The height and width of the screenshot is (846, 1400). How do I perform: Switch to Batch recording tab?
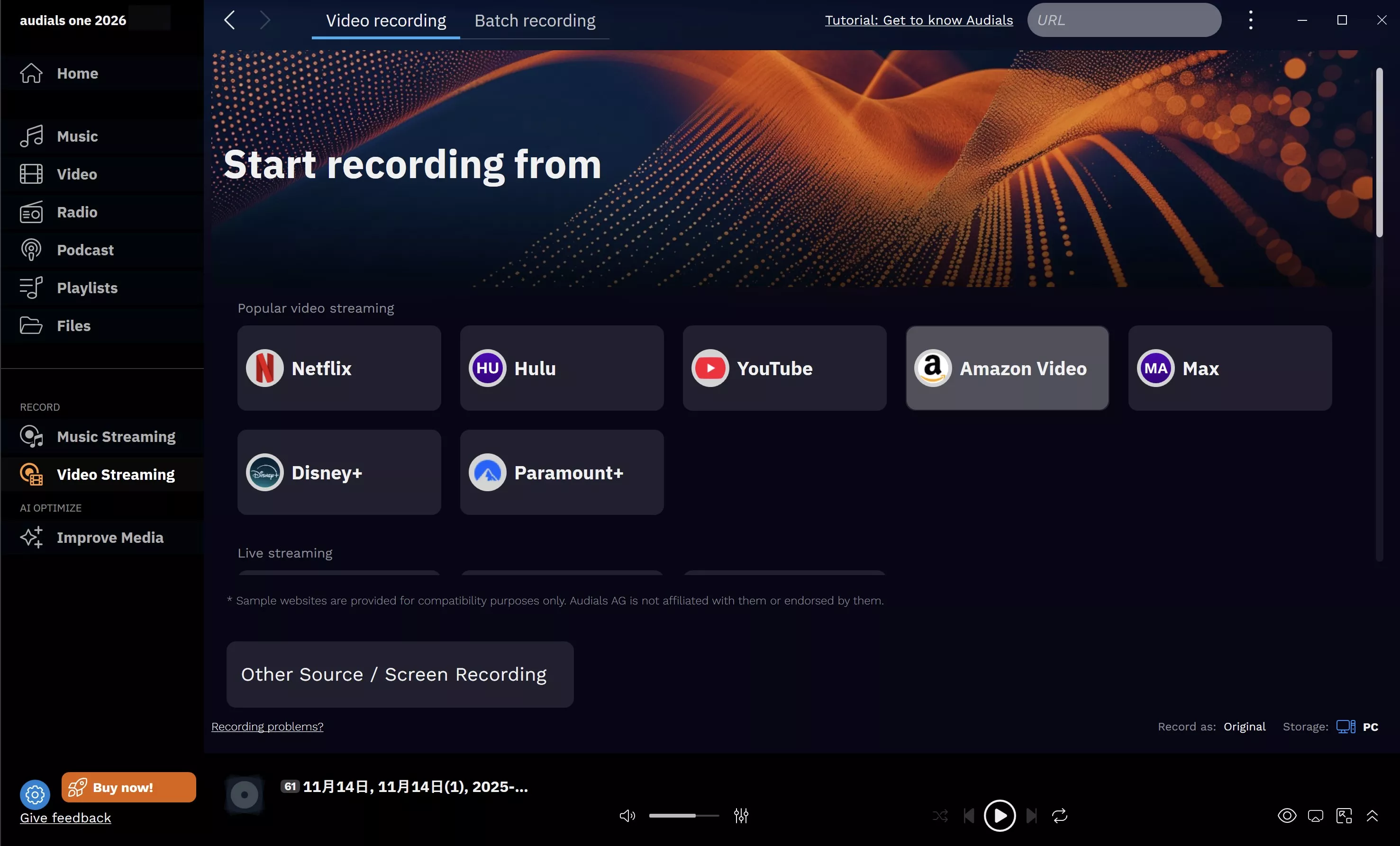pos(535,20)
